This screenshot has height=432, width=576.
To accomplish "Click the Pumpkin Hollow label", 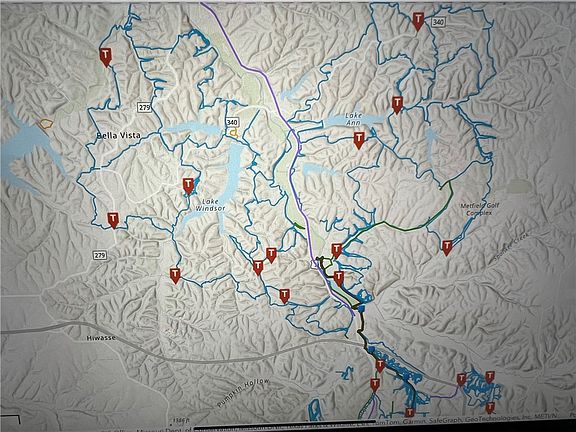I will pos(243,393).
